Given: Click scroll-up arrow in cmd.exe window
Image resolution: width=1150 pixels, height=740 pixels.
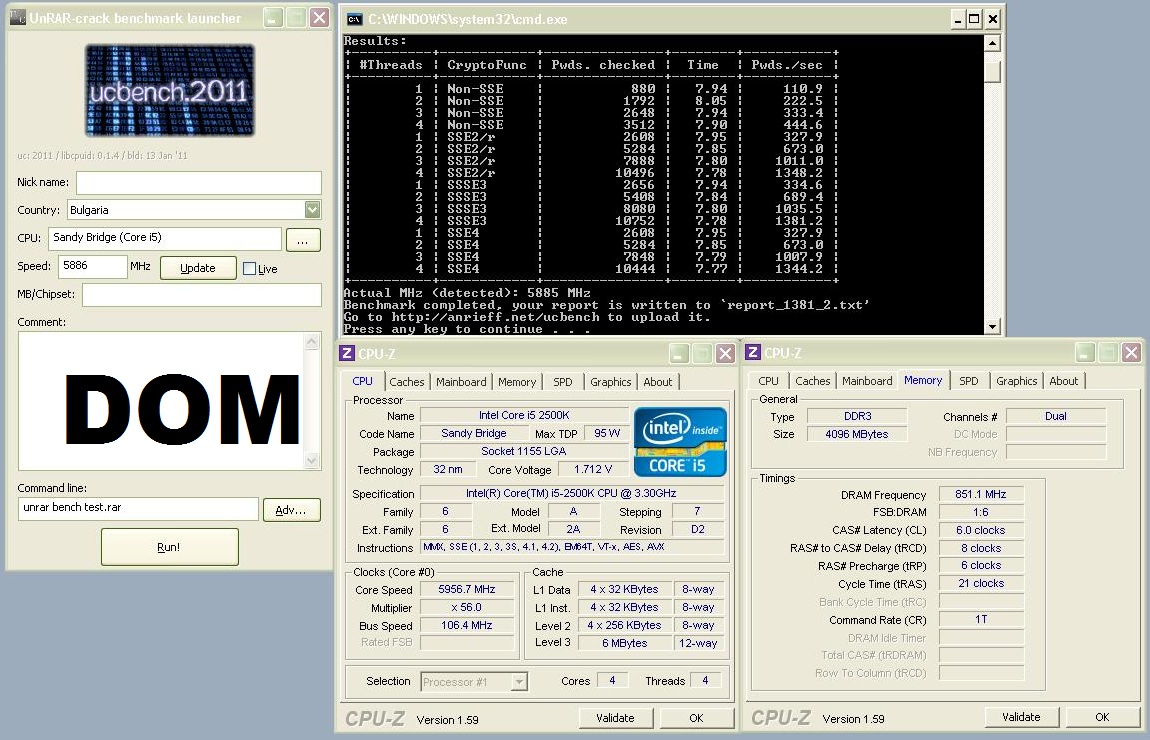Looking at the screenshot, I should (992, 43).
